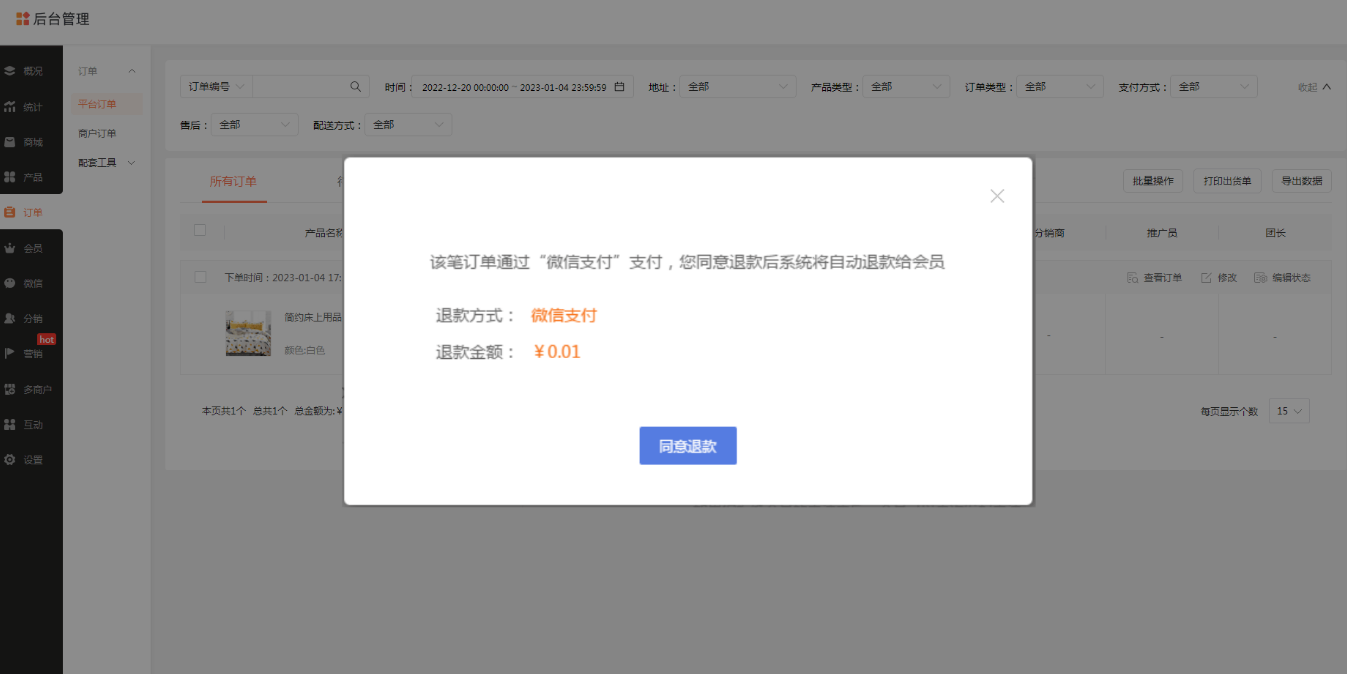
Task: Open 概况 overview icon in sidebar
Action: coord(10,71)
